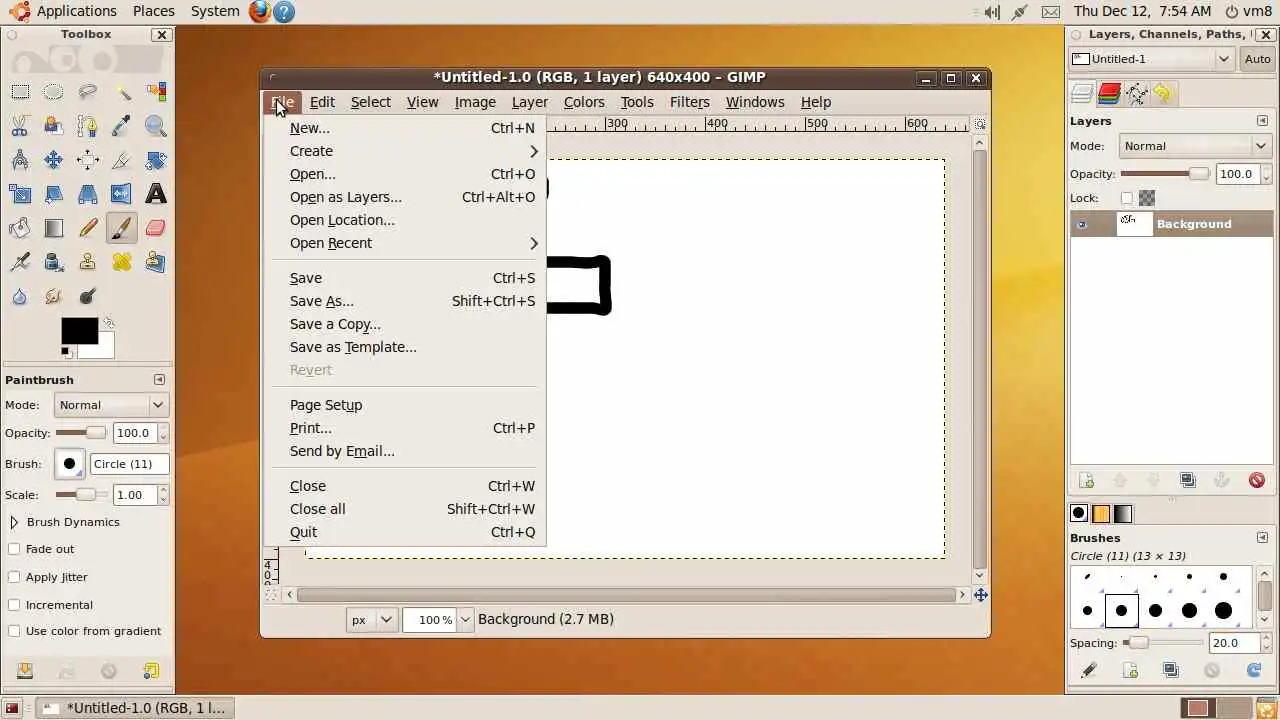Select the Heal bandage tool
This screenshot has width=1280, height=720.
point(122,262)
